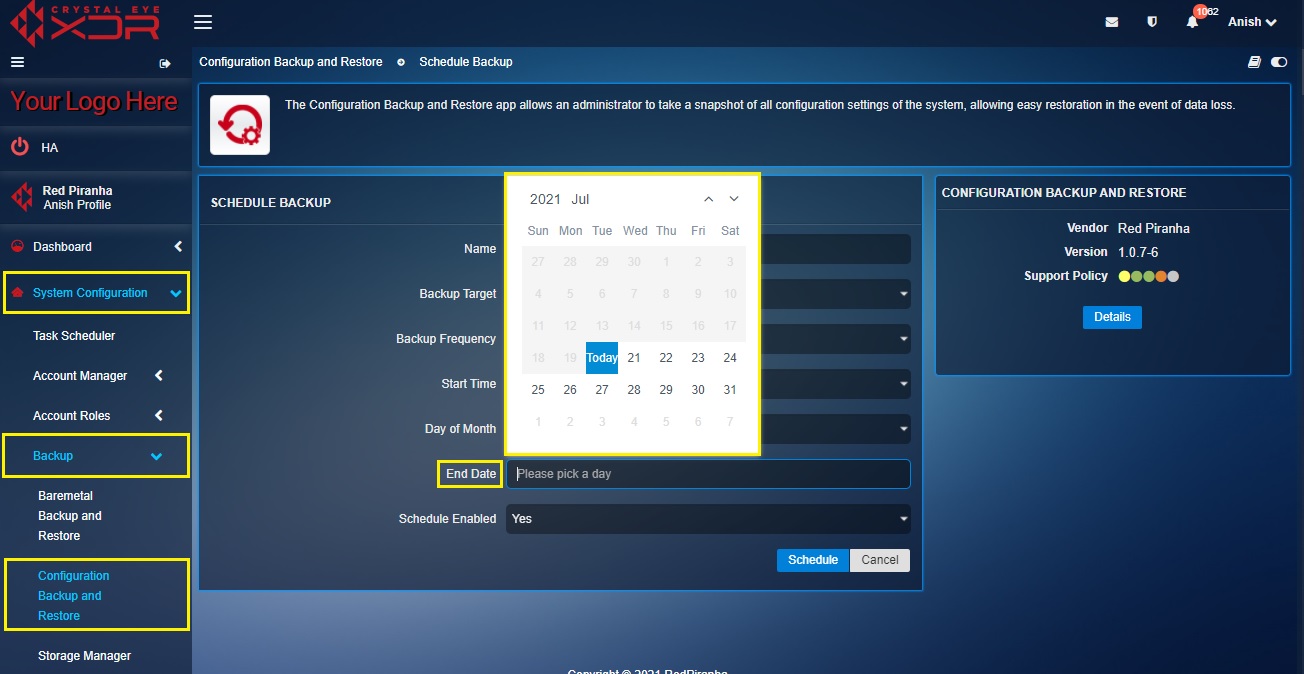Open the Day of Month dropdown
Screen dimensions: 1304x674
835,429
